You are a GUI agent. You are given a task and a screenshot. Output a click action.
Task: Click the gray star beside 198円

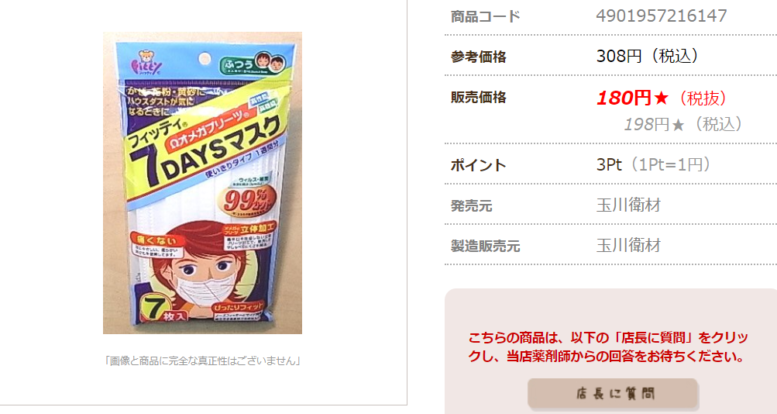(678, 124)
